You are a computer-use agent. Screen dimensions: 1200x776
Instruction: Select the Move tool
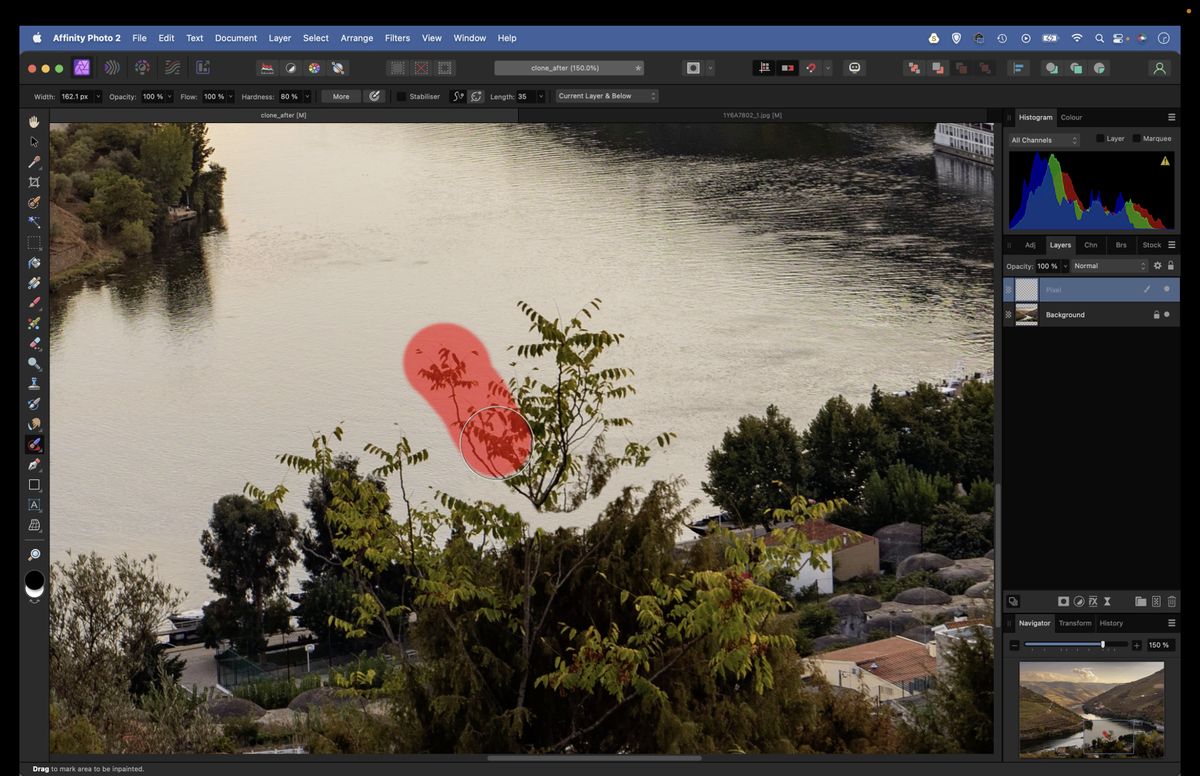(x=34, y=142)
